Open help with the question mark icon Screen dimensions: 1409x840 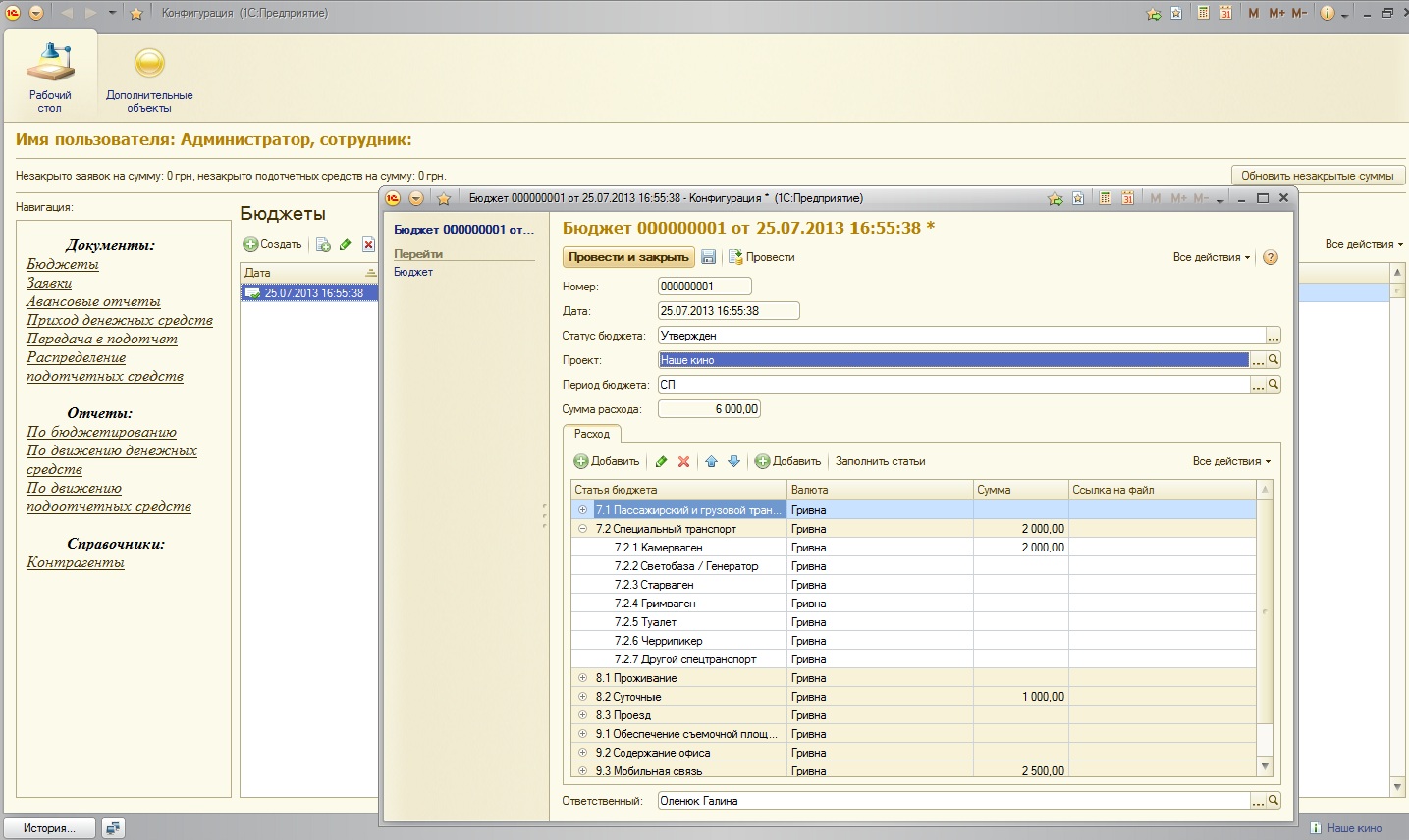1270,257
